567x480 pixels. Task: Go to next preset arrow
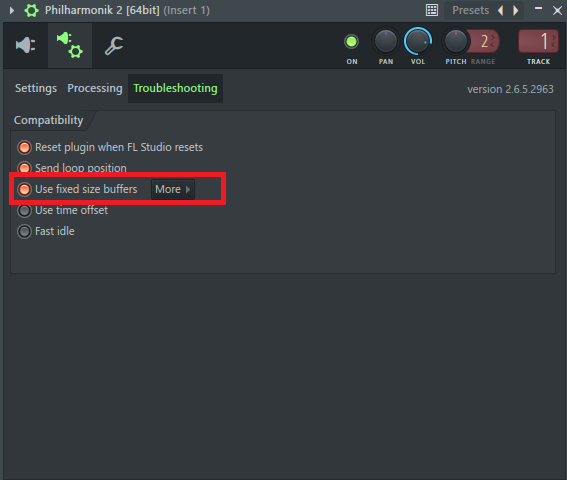516,10
